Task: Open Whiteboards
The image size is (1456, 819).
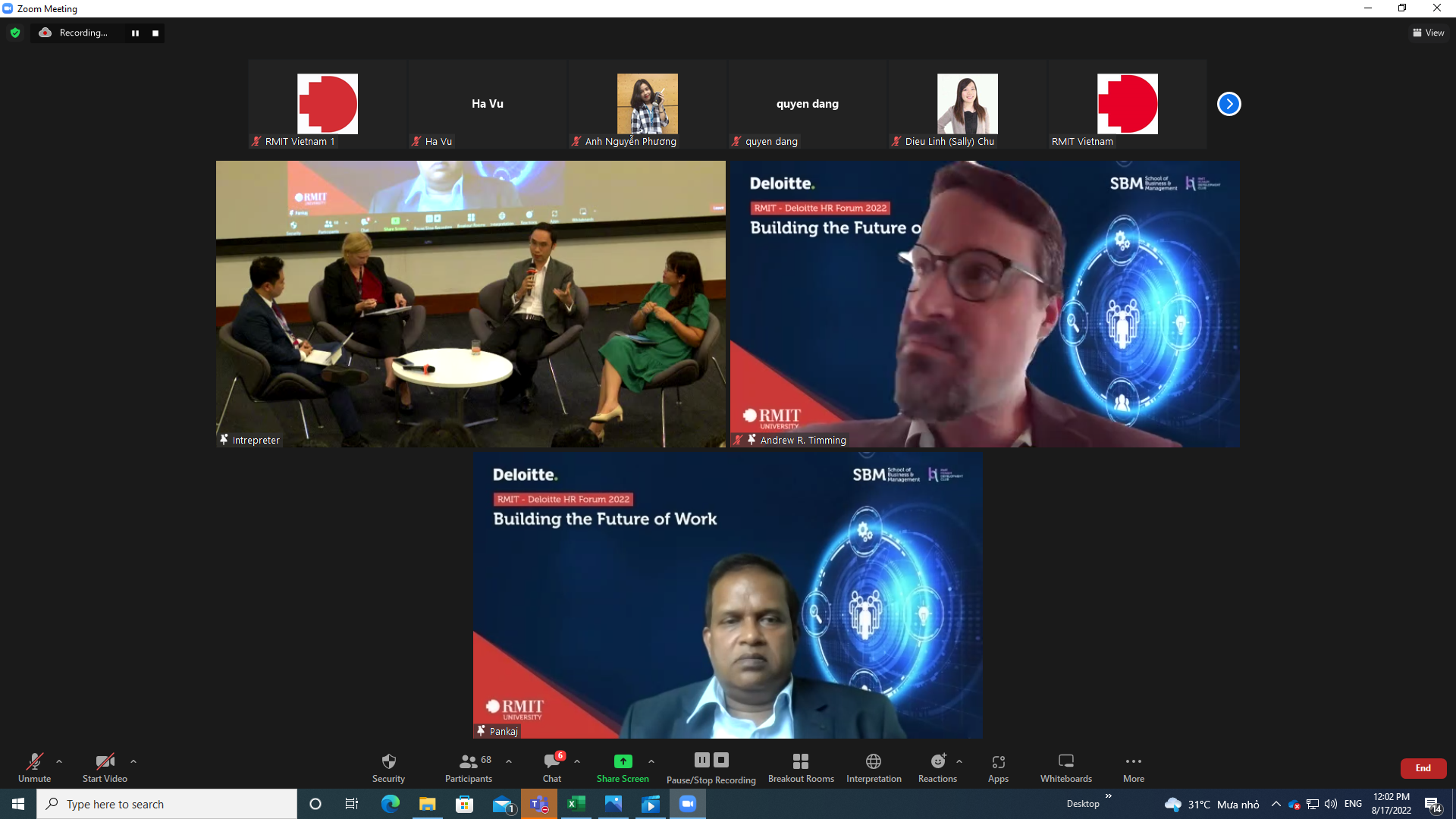Action: 1066,767
